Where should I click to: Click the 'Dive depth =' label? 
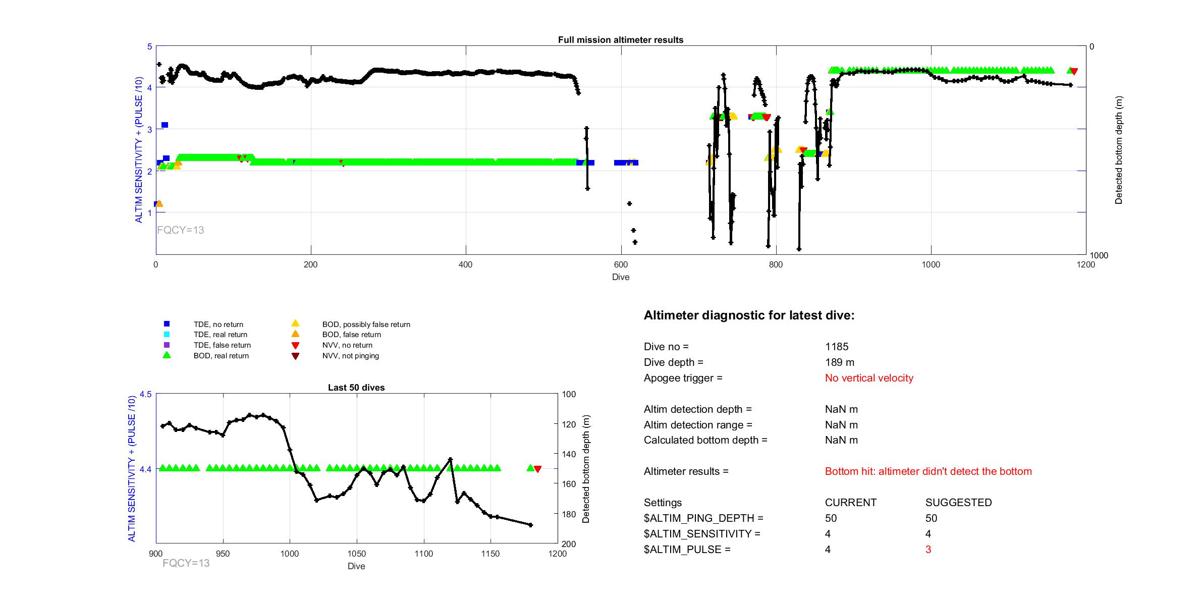[x=674, y=362]
